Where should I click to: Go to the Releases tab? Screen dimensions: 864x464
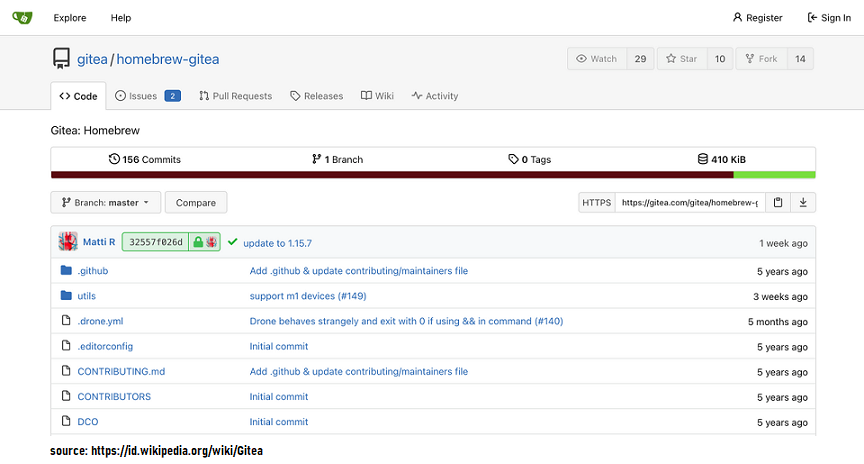[316, 96]
